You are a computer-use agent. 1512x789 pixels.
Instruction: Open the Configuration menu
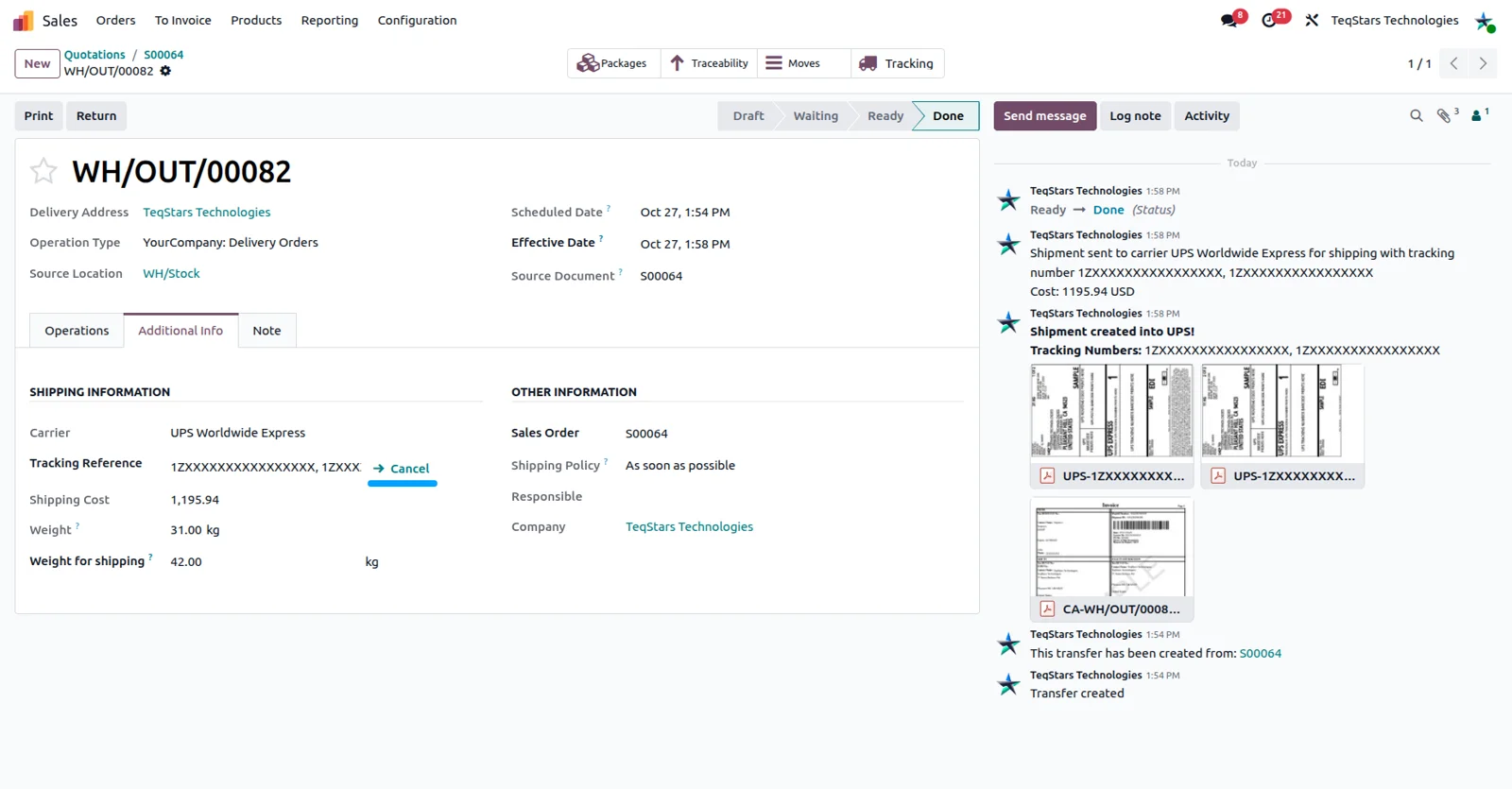(417, 20)
